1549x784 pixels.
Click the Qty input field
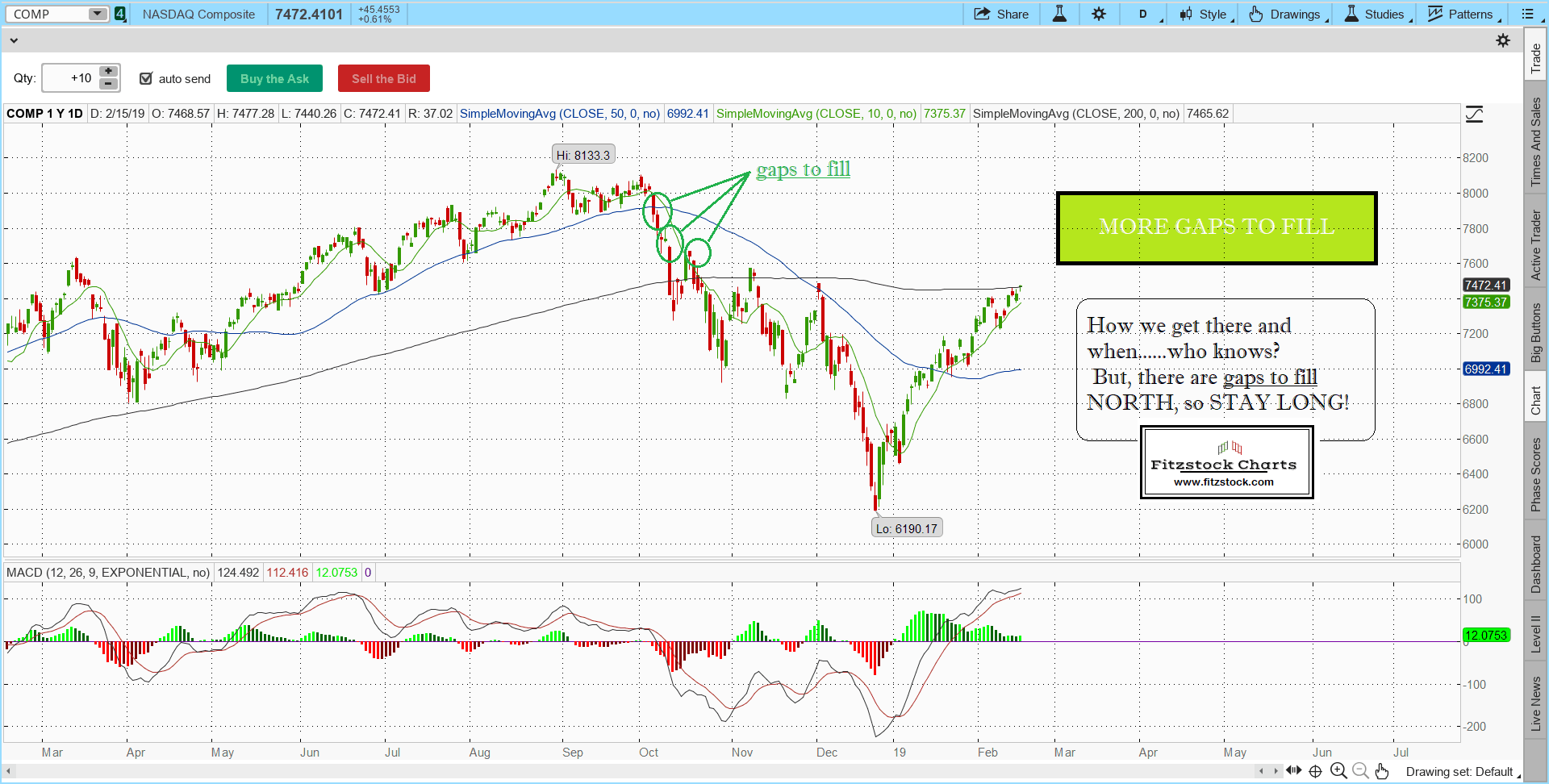coord(70,78)
